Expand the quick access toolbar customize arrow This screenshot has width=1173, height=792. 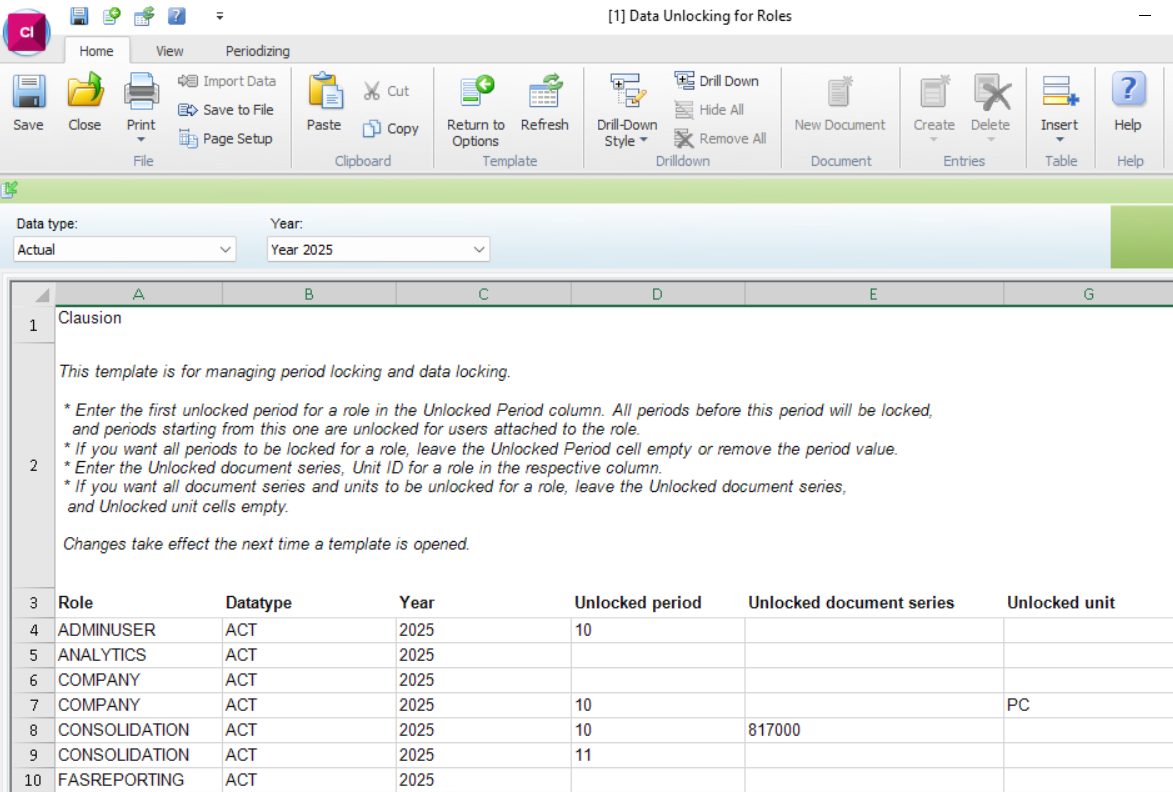(x=219, y=16)
